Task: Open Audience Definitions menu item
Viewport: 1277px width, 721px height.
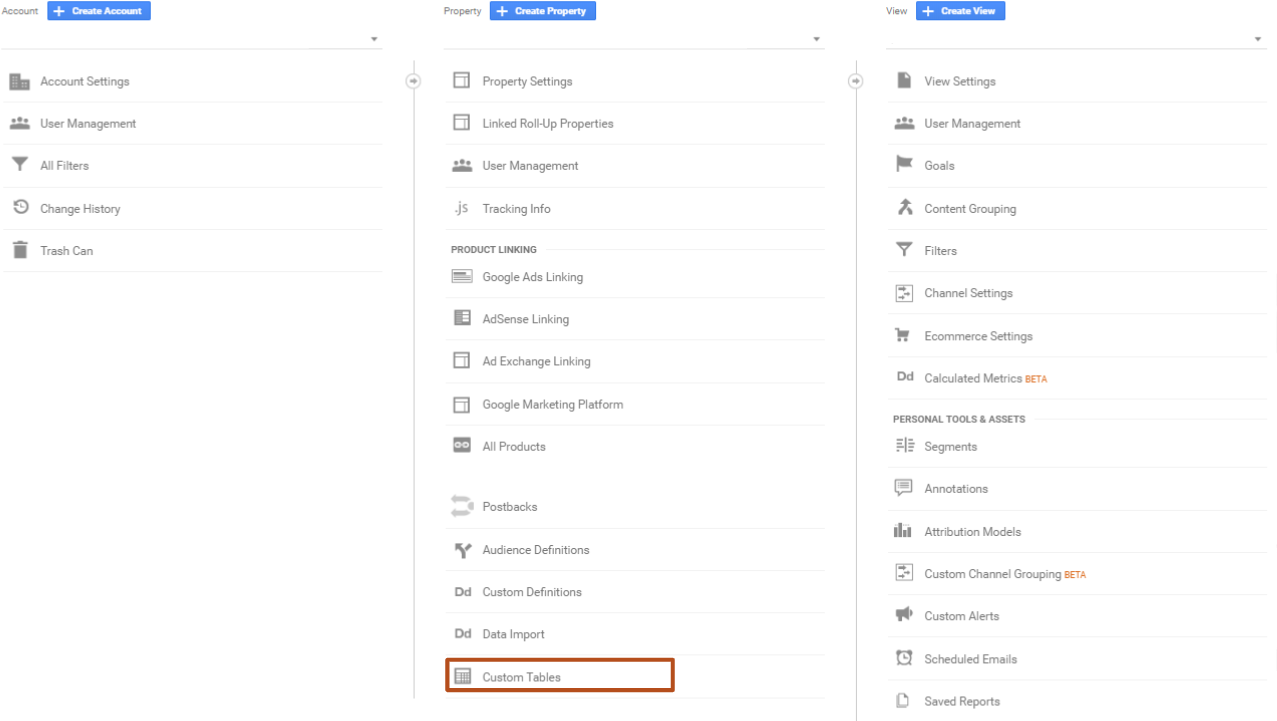Action: pyautogui.click(x=535, y=550)
